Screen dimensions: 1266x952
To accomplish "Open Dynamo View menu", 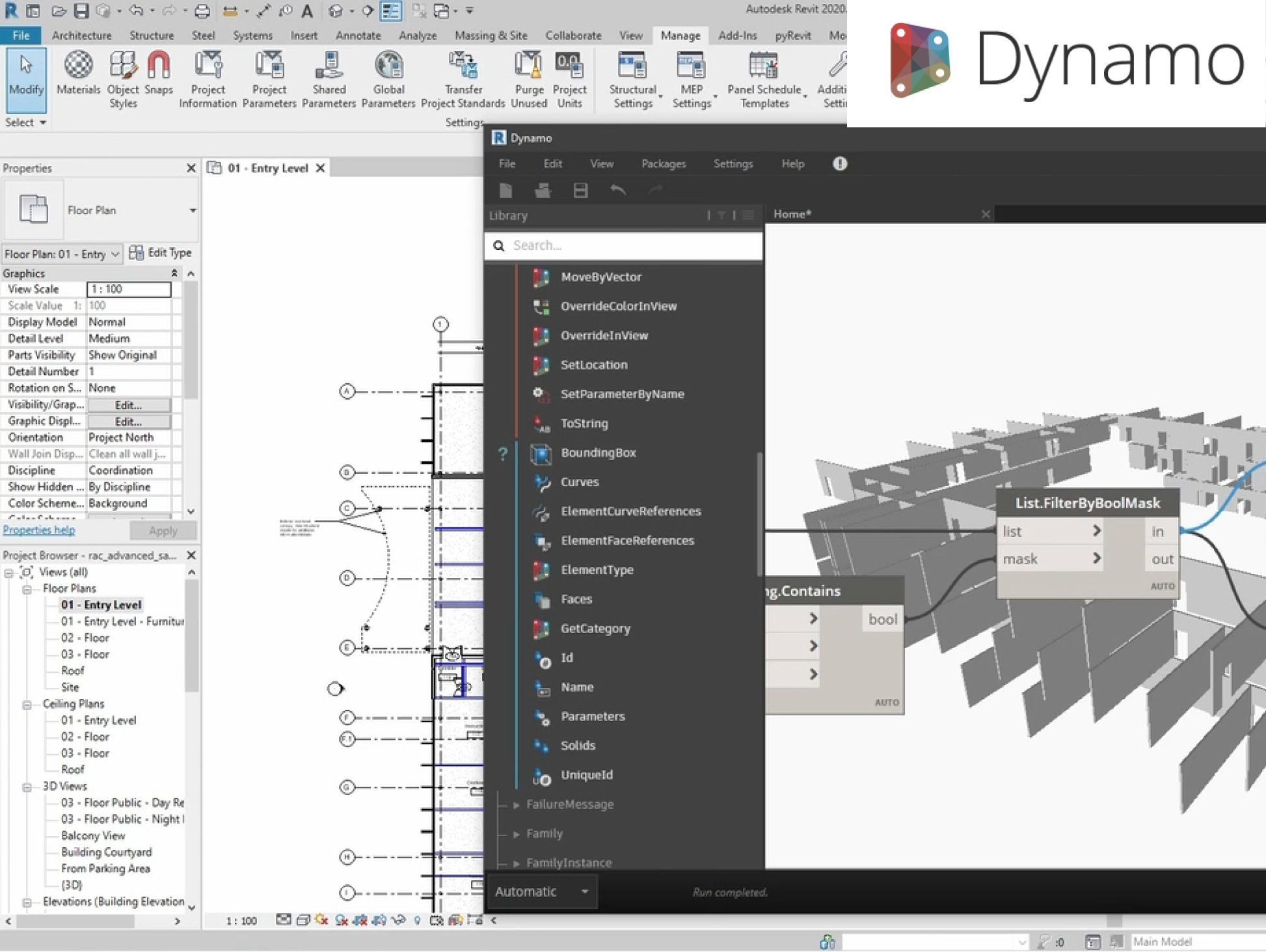I will point(602,164).
